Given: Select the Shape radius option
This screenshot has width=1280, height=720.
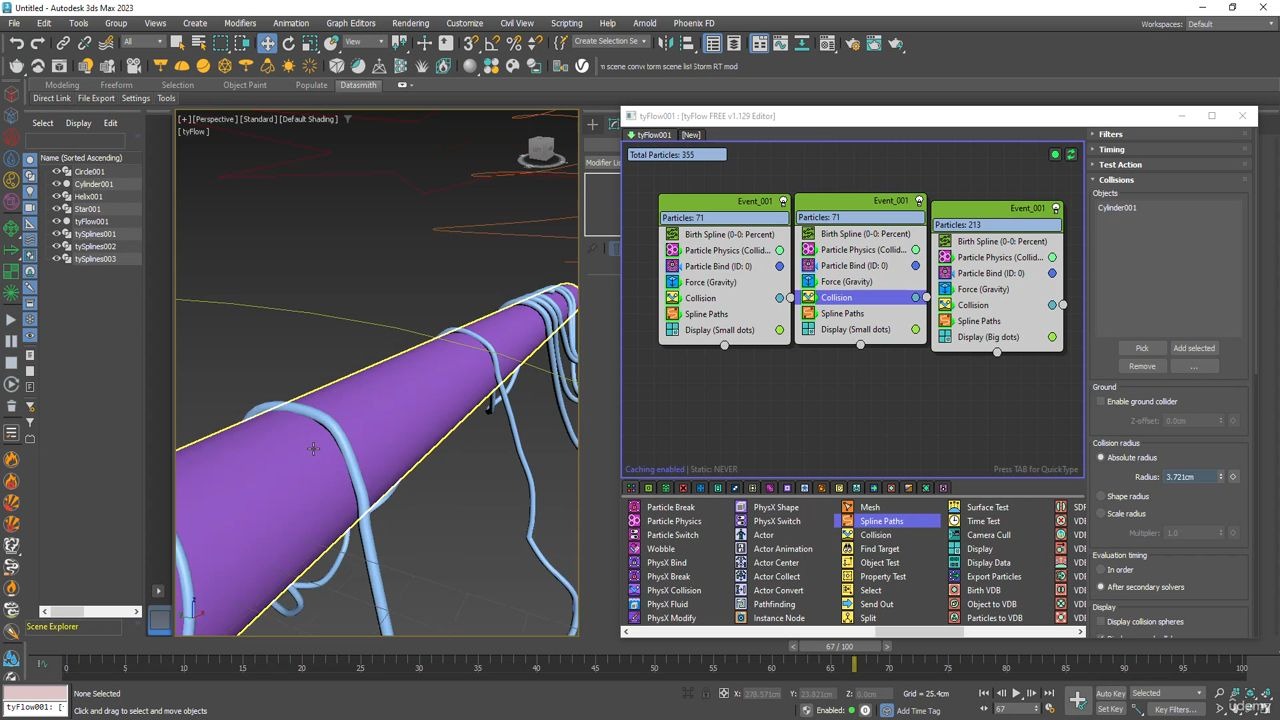Looking at the screenshot, I should click(x=1101, y=496).
